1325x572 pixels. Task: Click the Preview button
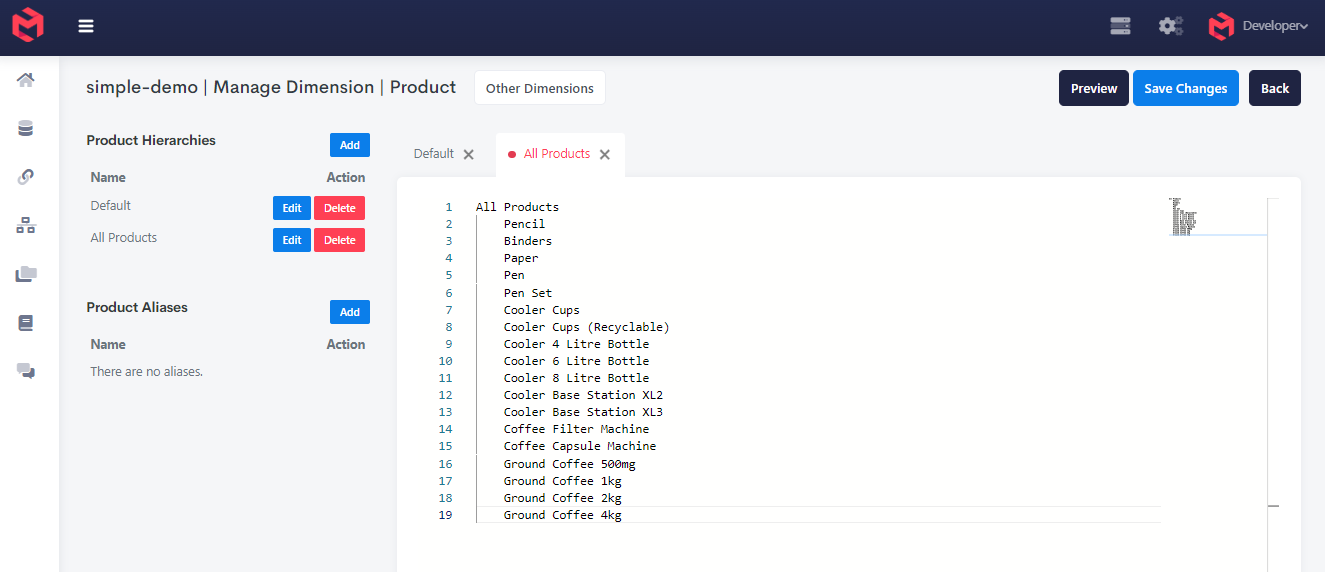coord(1094,88)
